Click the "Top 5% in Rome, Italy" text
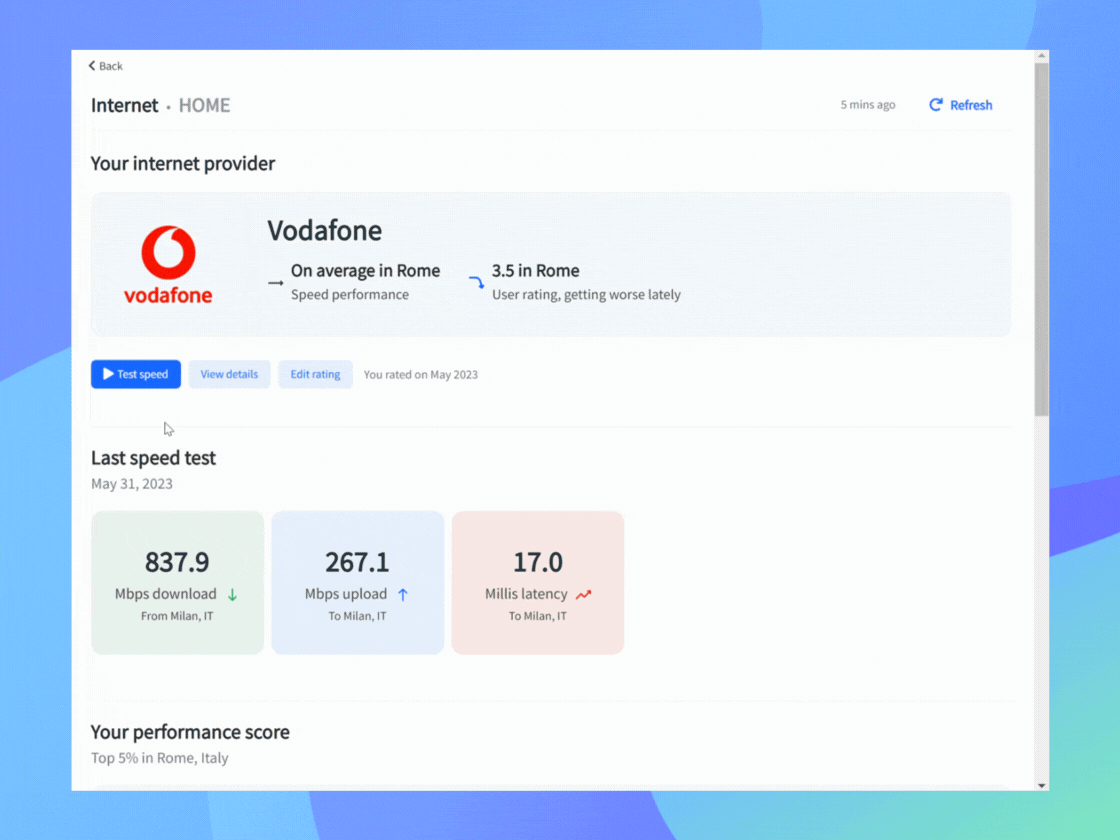The width and height of the screenshot is (1120, 840). [159, 758]
